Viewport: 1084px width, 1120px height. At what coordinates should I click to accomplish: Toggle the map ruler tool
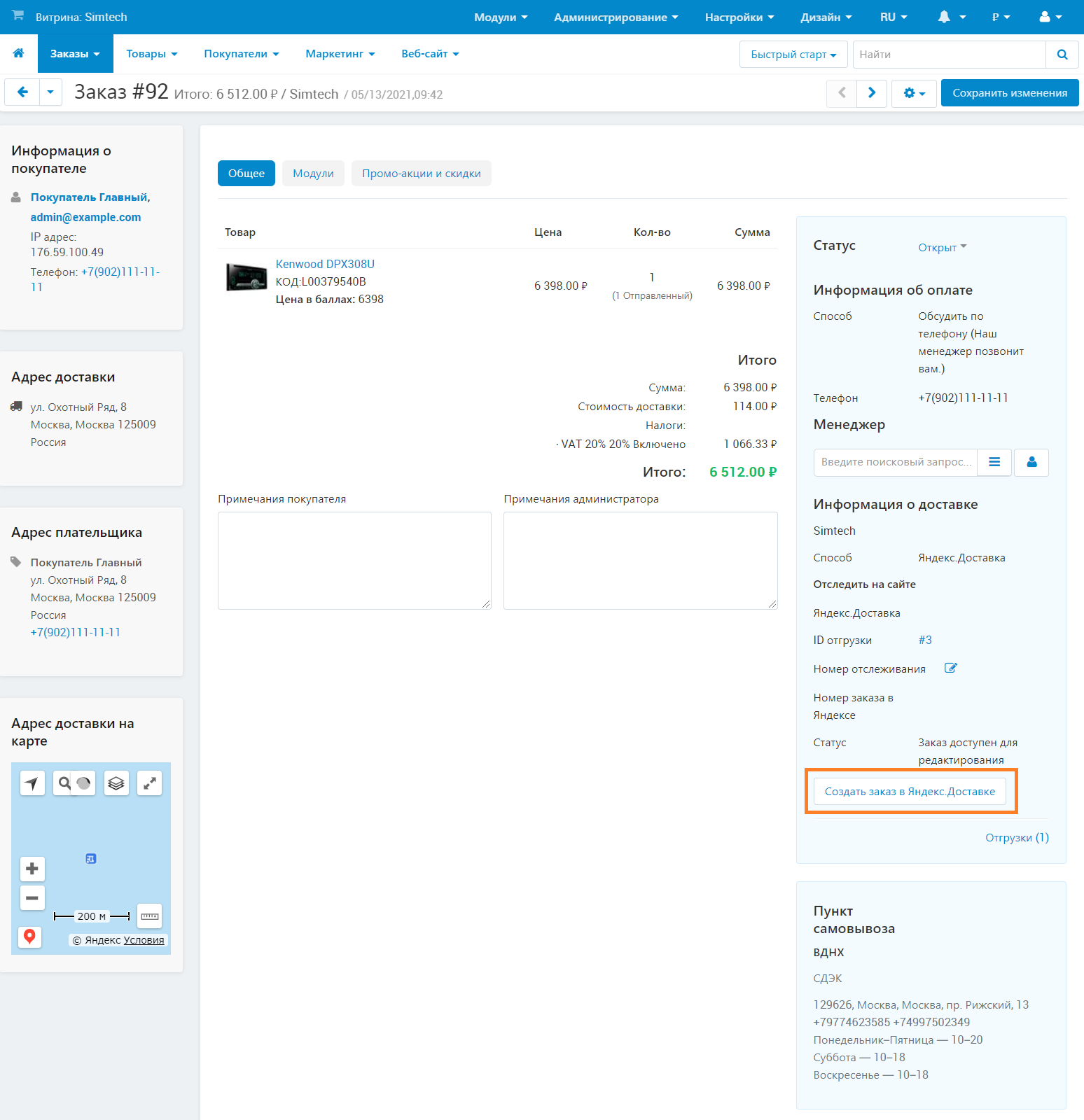coord(149,916)
